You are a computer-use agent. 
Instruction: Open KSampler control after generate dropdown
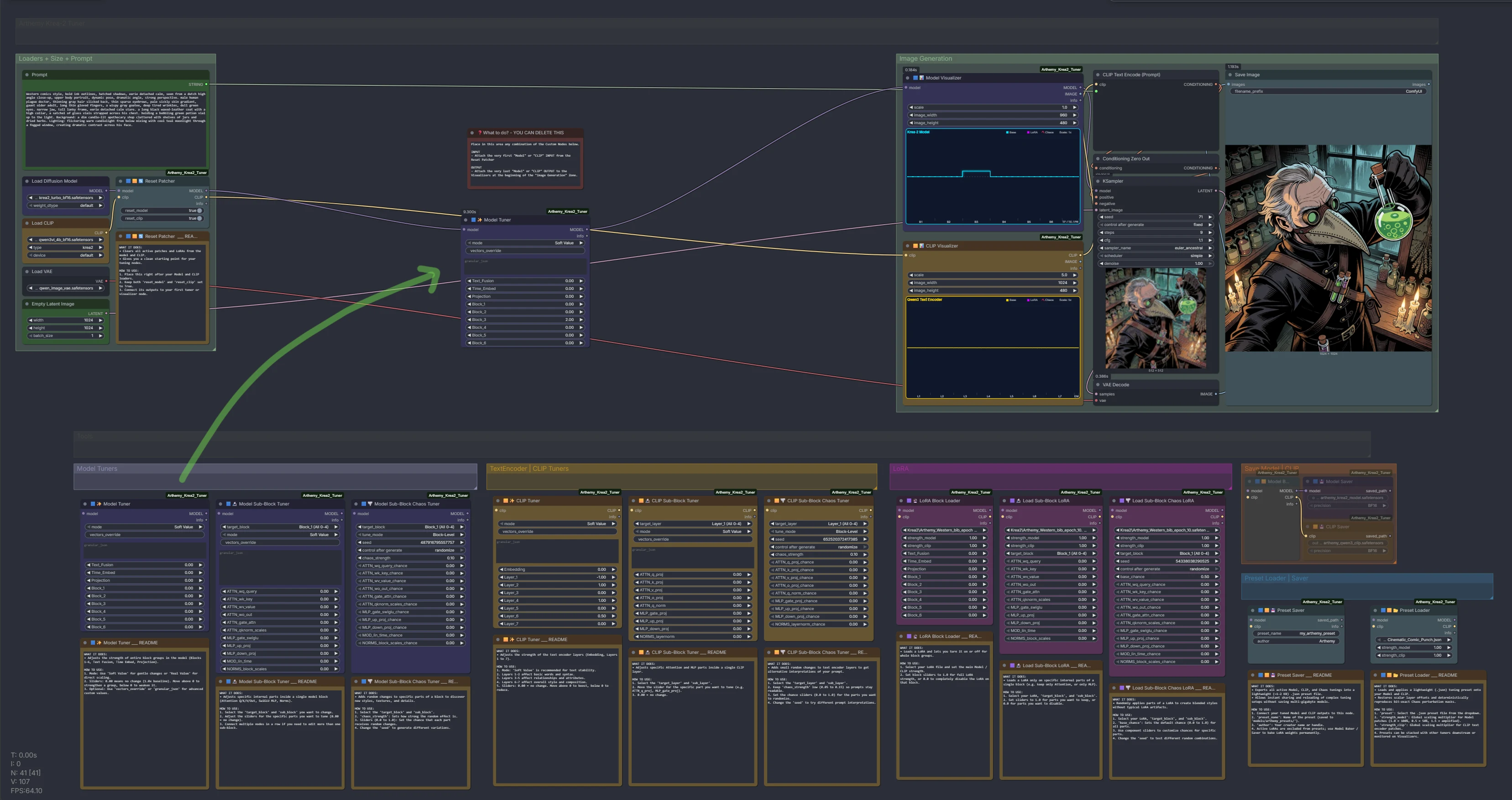pyautogui.click(x=1155, y=224)
